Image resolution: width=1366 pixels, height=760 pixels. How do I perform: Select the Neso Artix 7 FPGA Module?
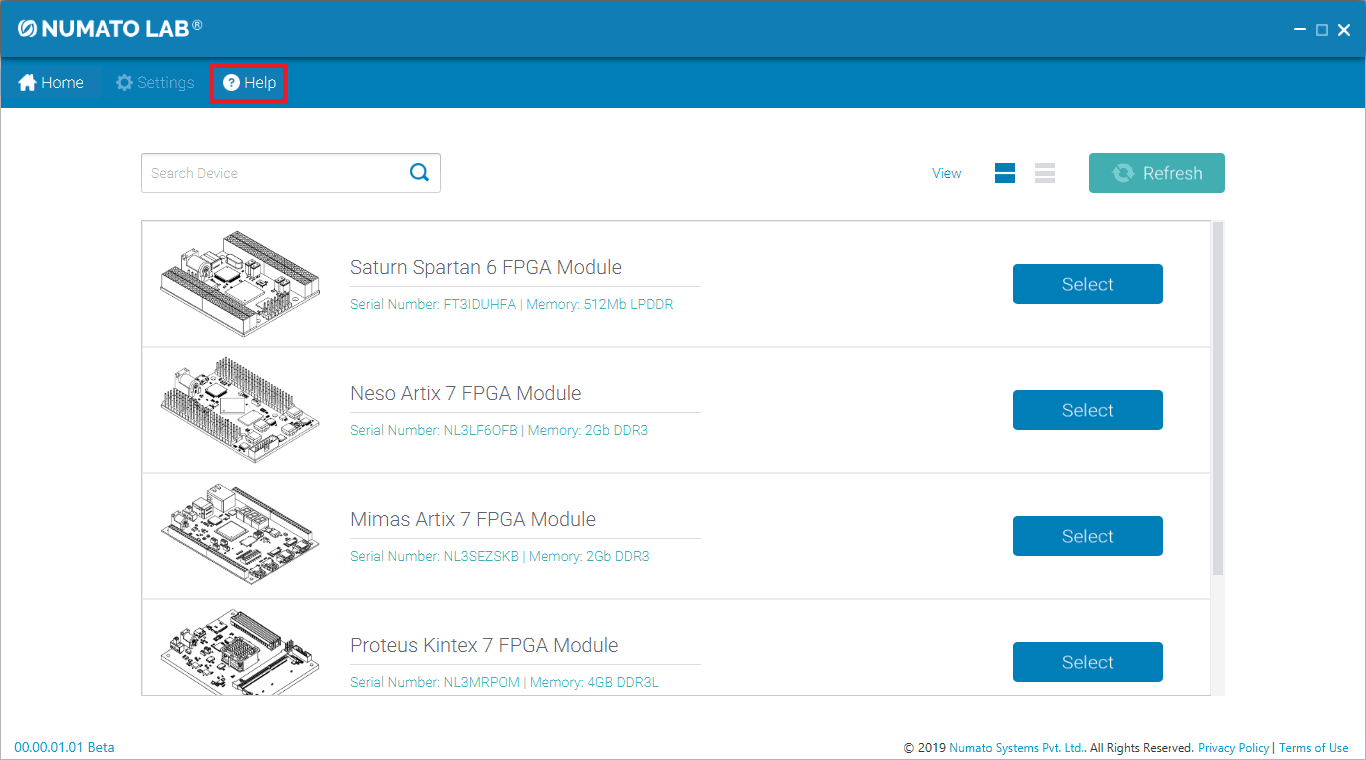coord(1087,410)
